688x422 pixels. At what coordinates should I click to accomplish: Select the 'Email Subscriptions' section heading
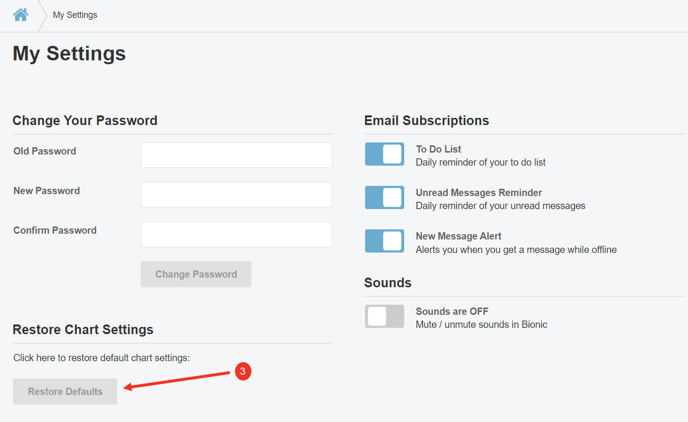pyautogui.click(x=426, y=121)
